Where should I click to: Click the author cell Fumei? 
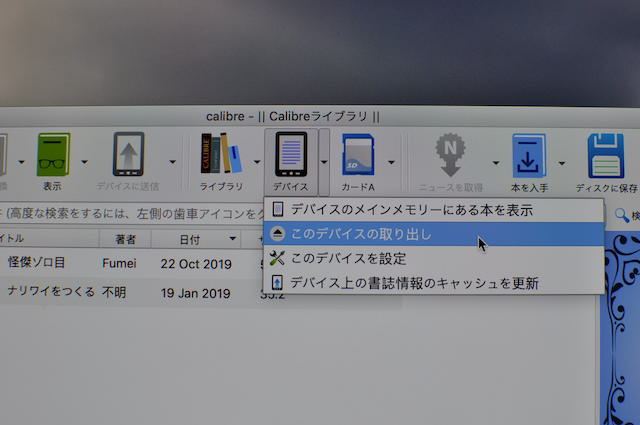(x=119, y=263)
